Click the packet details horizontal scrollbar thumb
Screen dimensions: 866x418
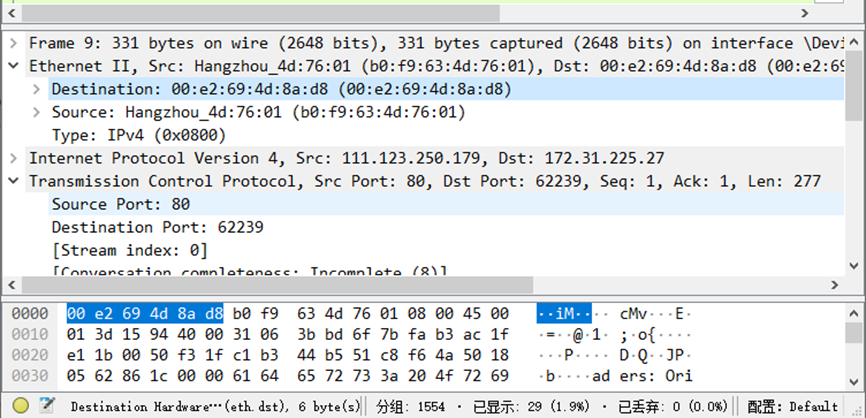(x=277, y=285)
